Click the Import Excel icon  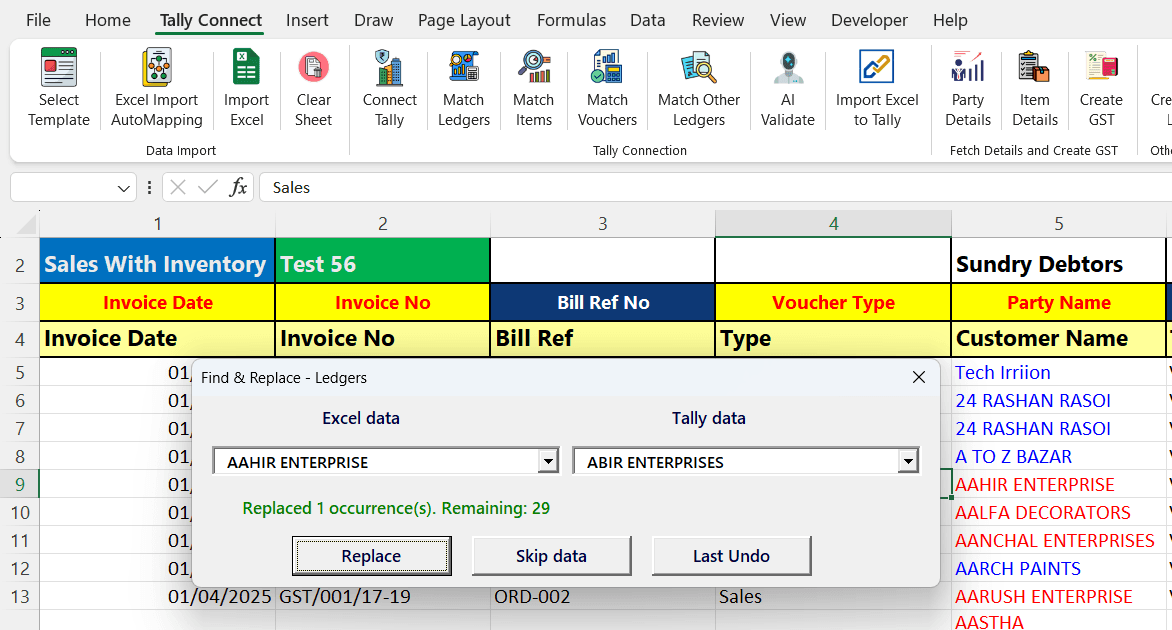pyautogui.click(x=246, y=70)
